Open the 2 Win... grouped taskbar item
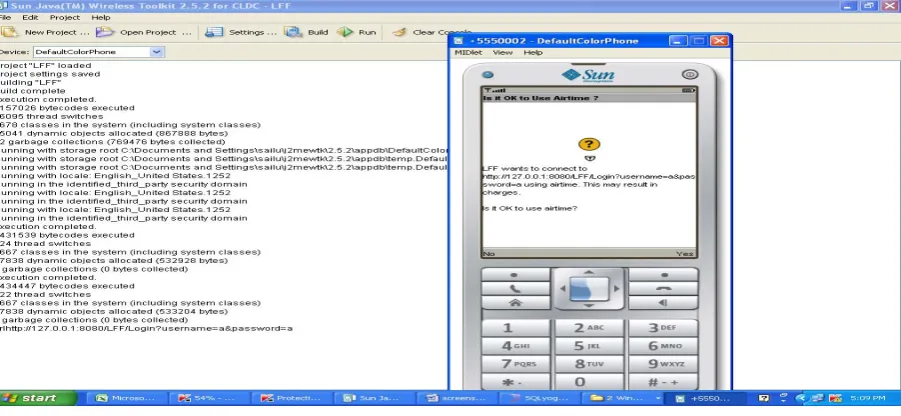Screen dimensions: 901x416 click(621, 398)
